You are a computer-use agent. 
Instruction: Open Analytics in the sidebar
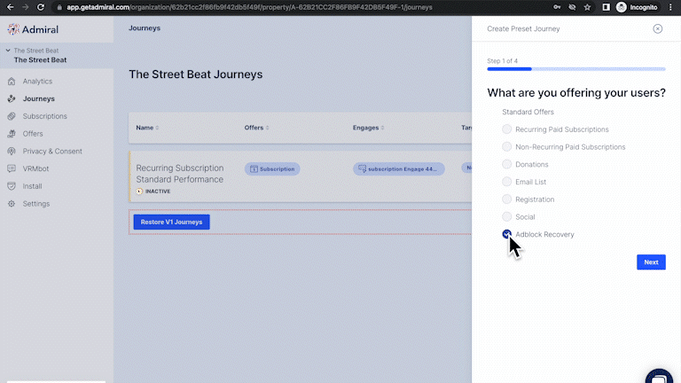click(x=37, y=81)
